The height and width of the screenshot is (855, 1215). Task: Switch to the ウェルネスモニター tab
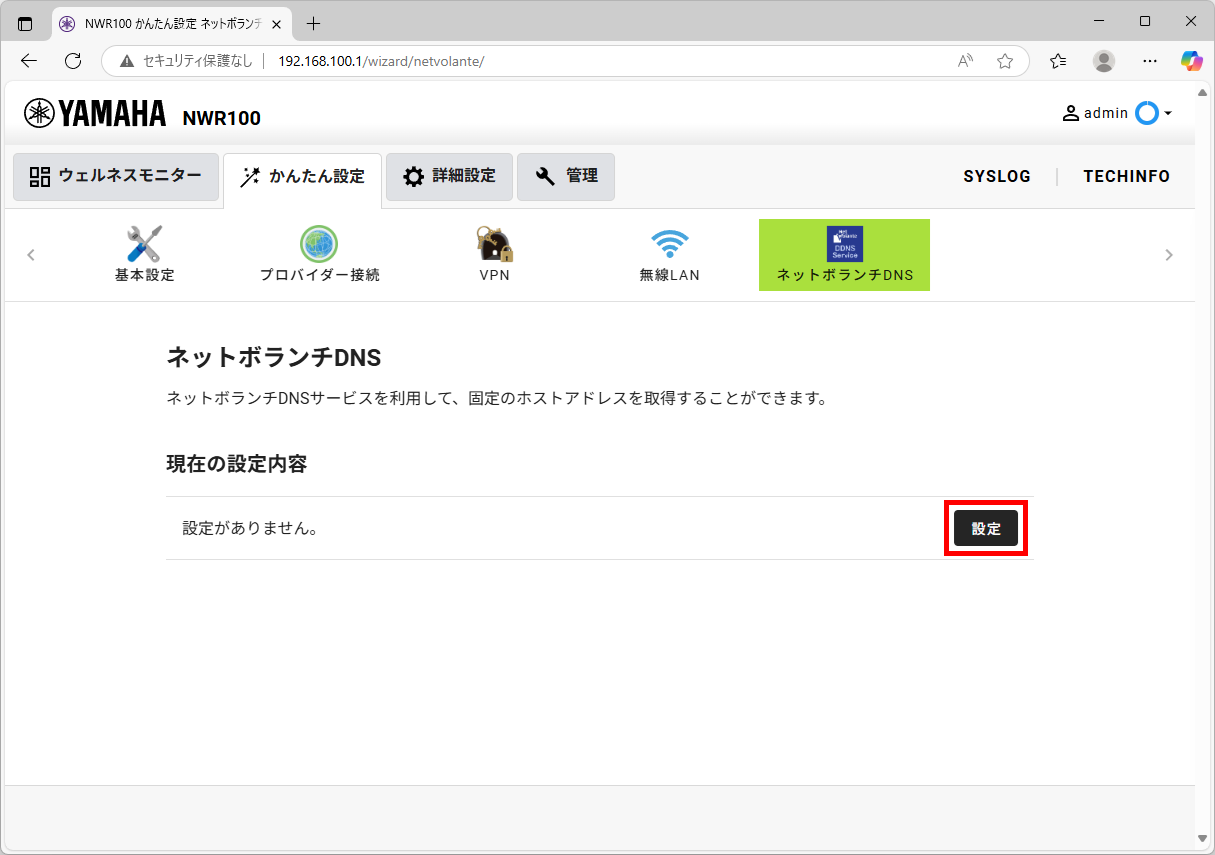coord(116,177)
